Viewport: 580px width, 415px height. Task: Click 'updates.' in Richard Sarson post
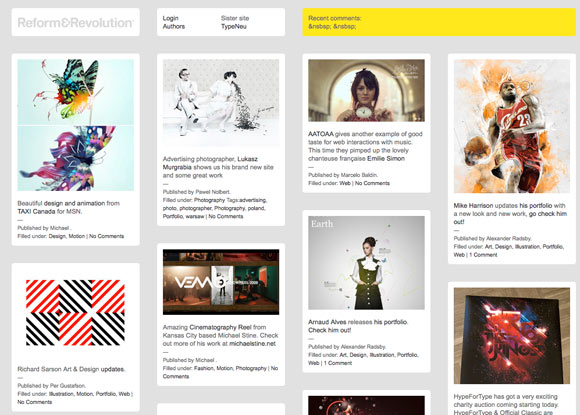click(113, 369)
